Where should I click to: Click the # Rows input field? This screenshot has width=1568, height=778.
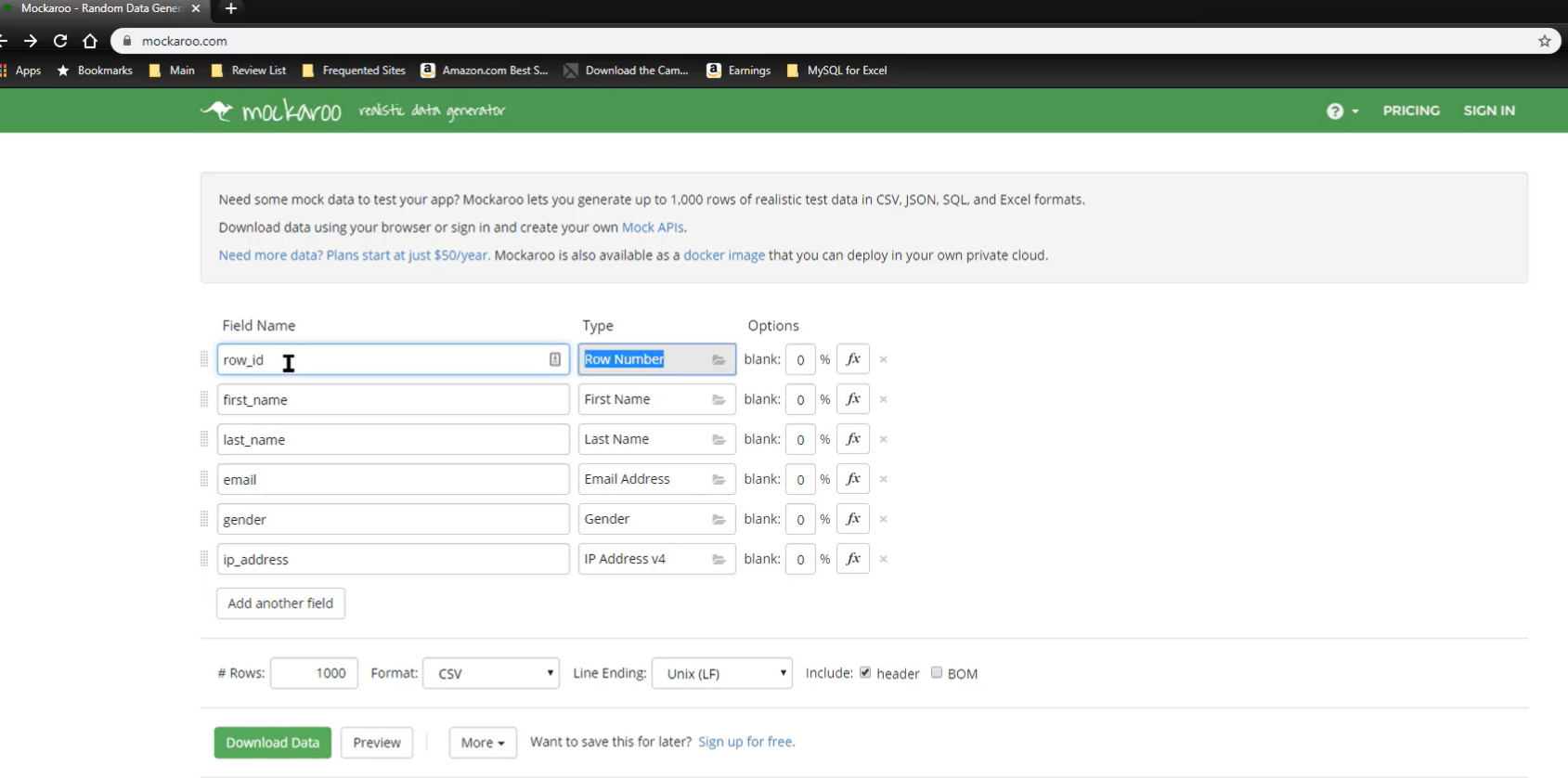click(x=314, y=673)
